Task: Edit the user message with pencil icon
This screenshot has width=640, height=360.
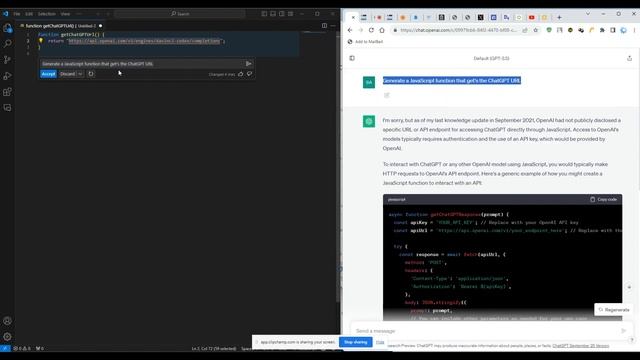Action: (x=387, y=95)
